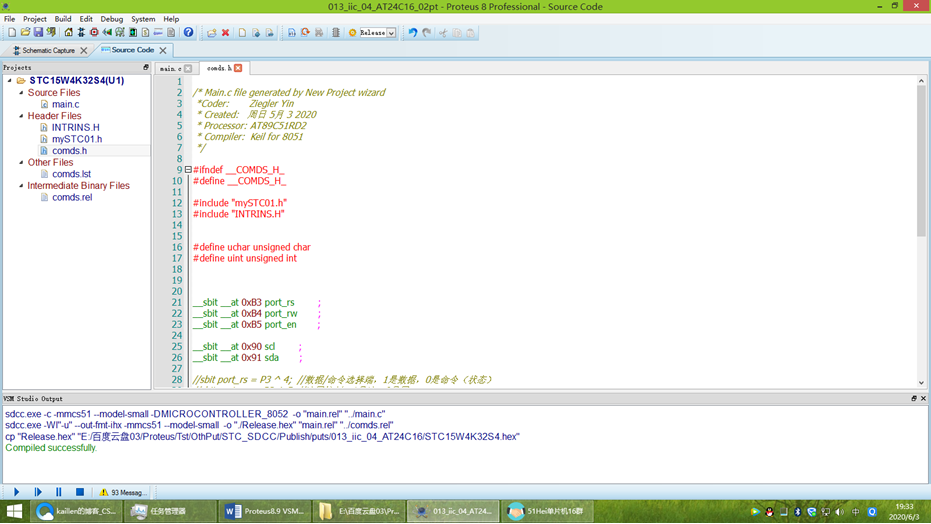Screen dimensions: 931x524
Task: Collapse the Intermediate Binary Files folder
Action: (x=21, y=185)
